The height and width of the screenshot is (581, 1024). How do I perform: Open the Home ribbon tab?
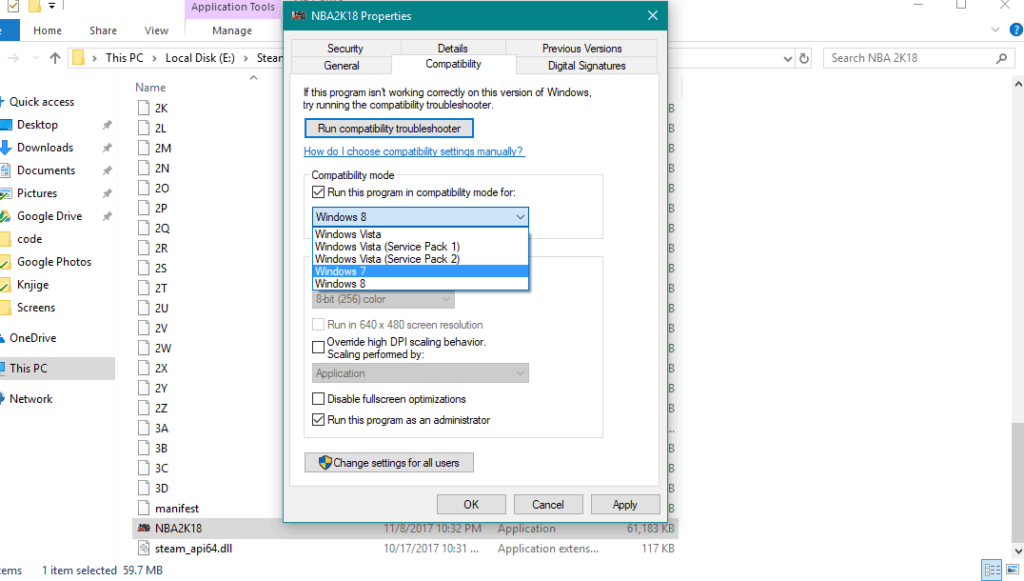47,31
